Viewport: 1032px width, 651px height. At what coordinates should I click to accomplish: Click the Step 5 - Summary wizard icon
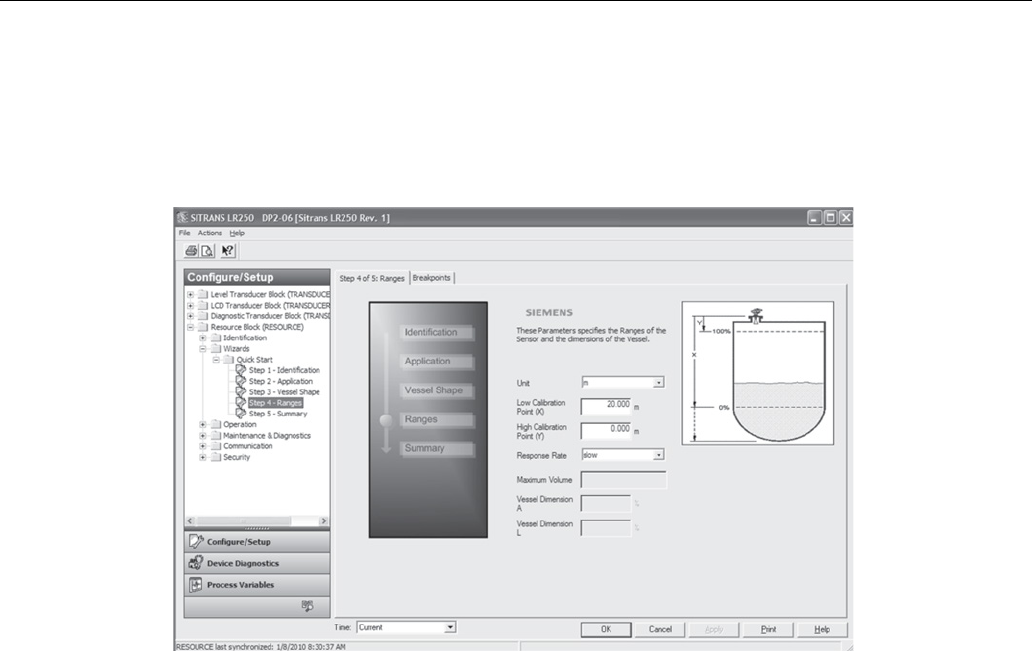(241, 413)
